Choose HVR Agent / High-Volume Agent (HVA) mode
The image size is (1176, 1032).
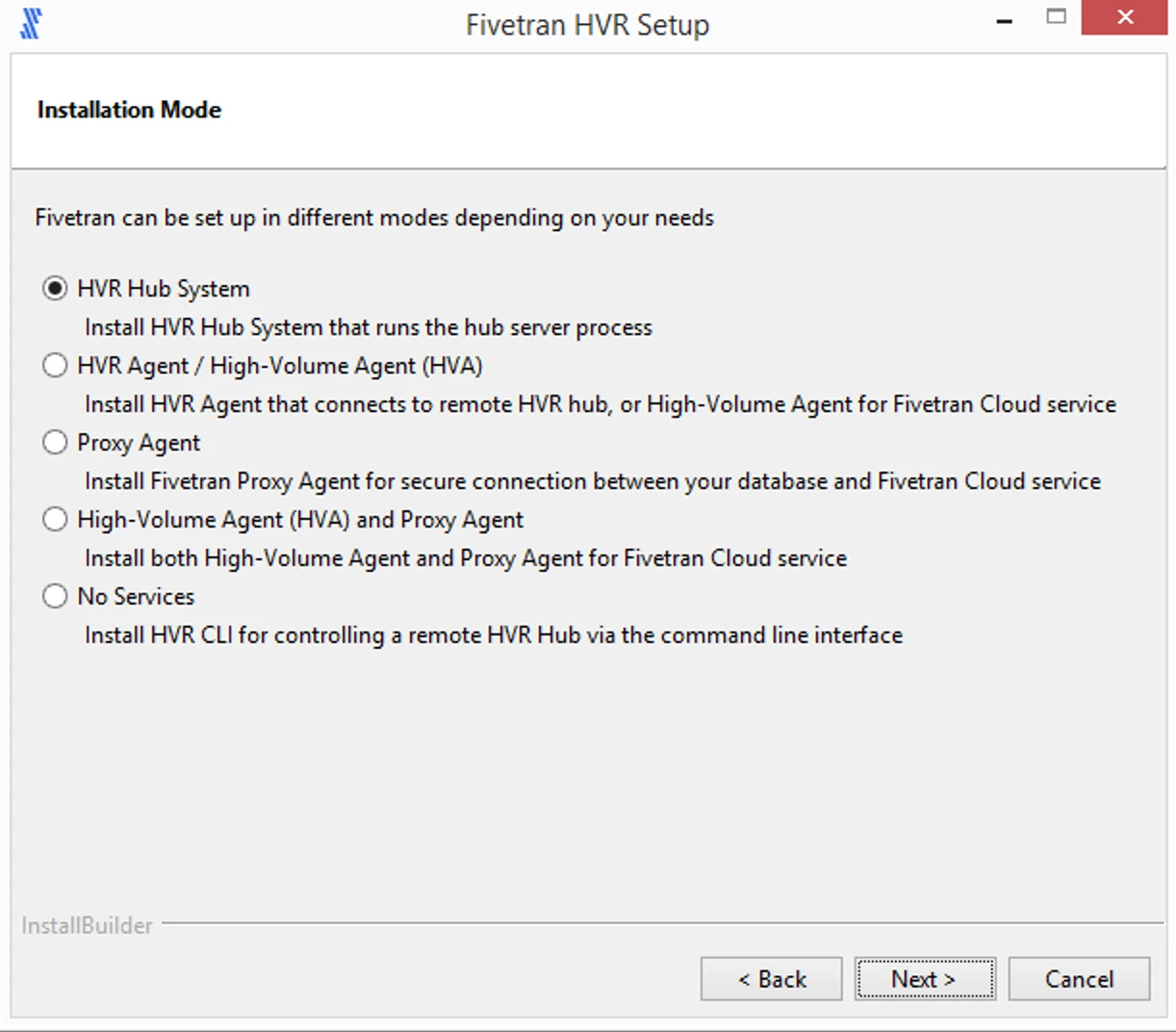coord(55,366)
